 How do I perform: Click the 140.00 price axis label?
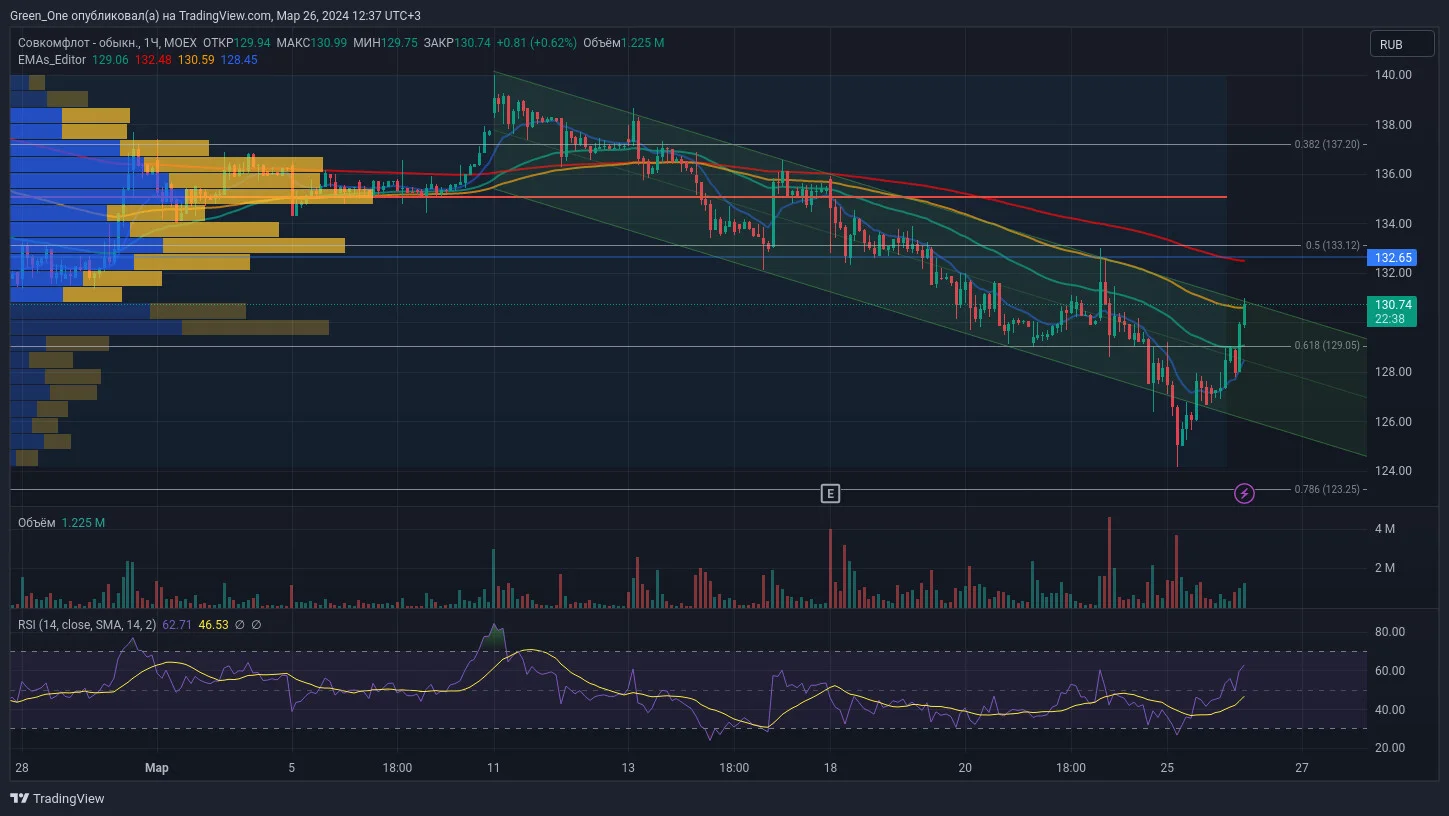click(1393, 75)
